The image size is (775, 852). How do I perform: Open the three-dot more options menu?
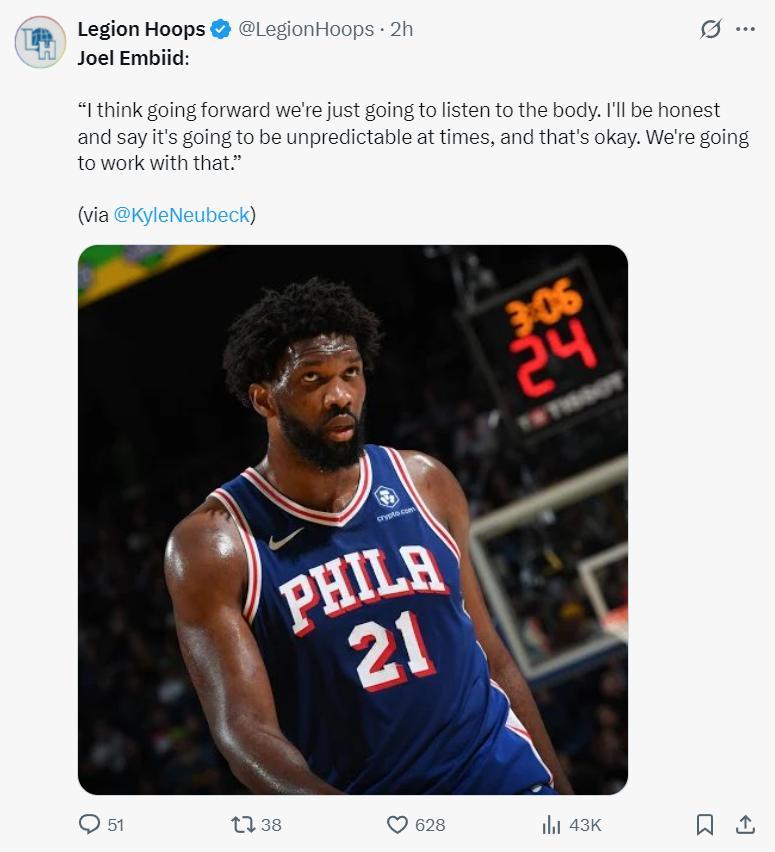point(745,29)
